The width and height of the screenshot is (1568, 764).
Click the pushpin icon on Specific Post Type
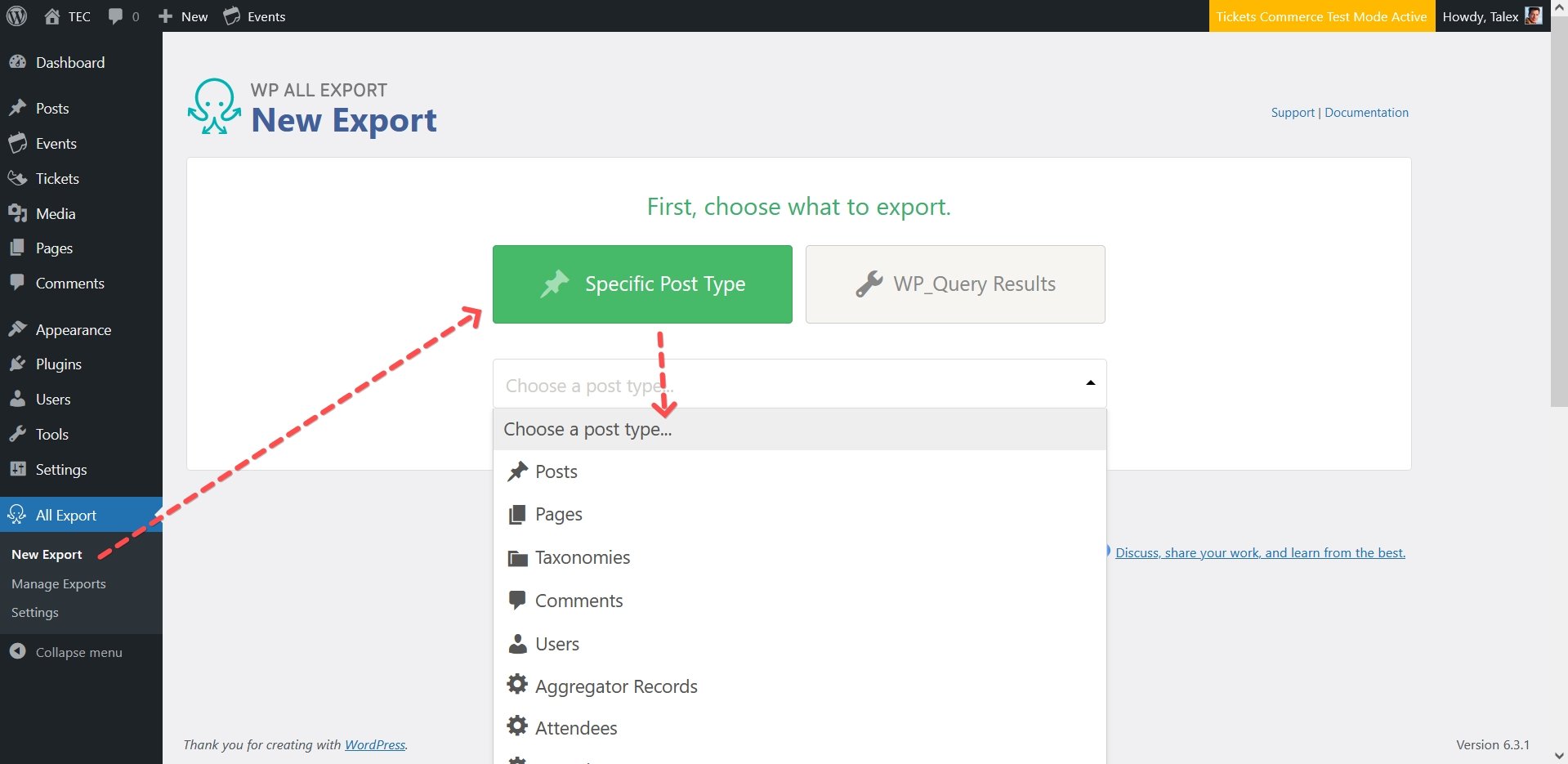tap(555, 283)
